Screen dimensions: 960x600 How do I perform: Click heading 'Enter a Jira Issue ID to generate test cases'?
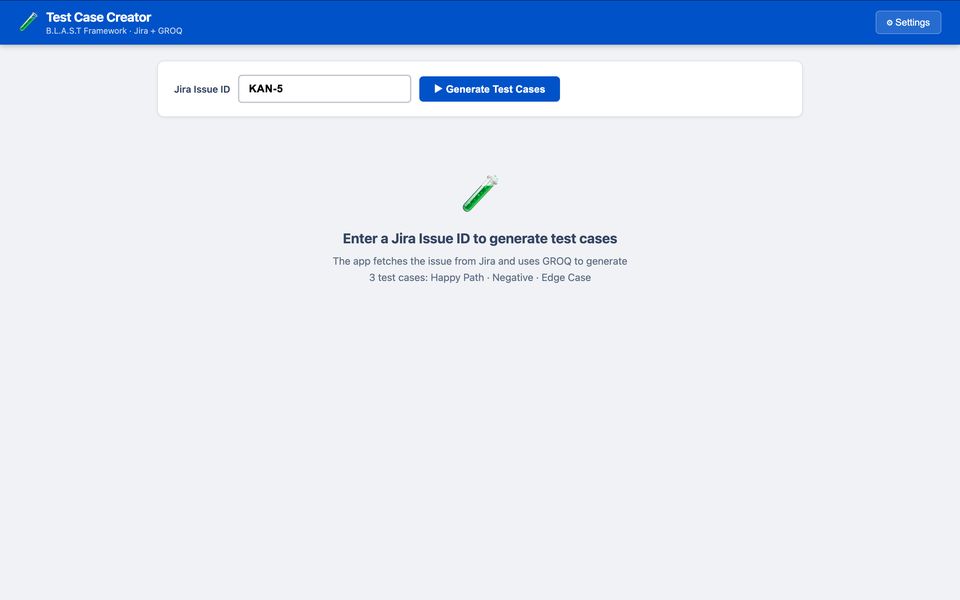(480, 238)
